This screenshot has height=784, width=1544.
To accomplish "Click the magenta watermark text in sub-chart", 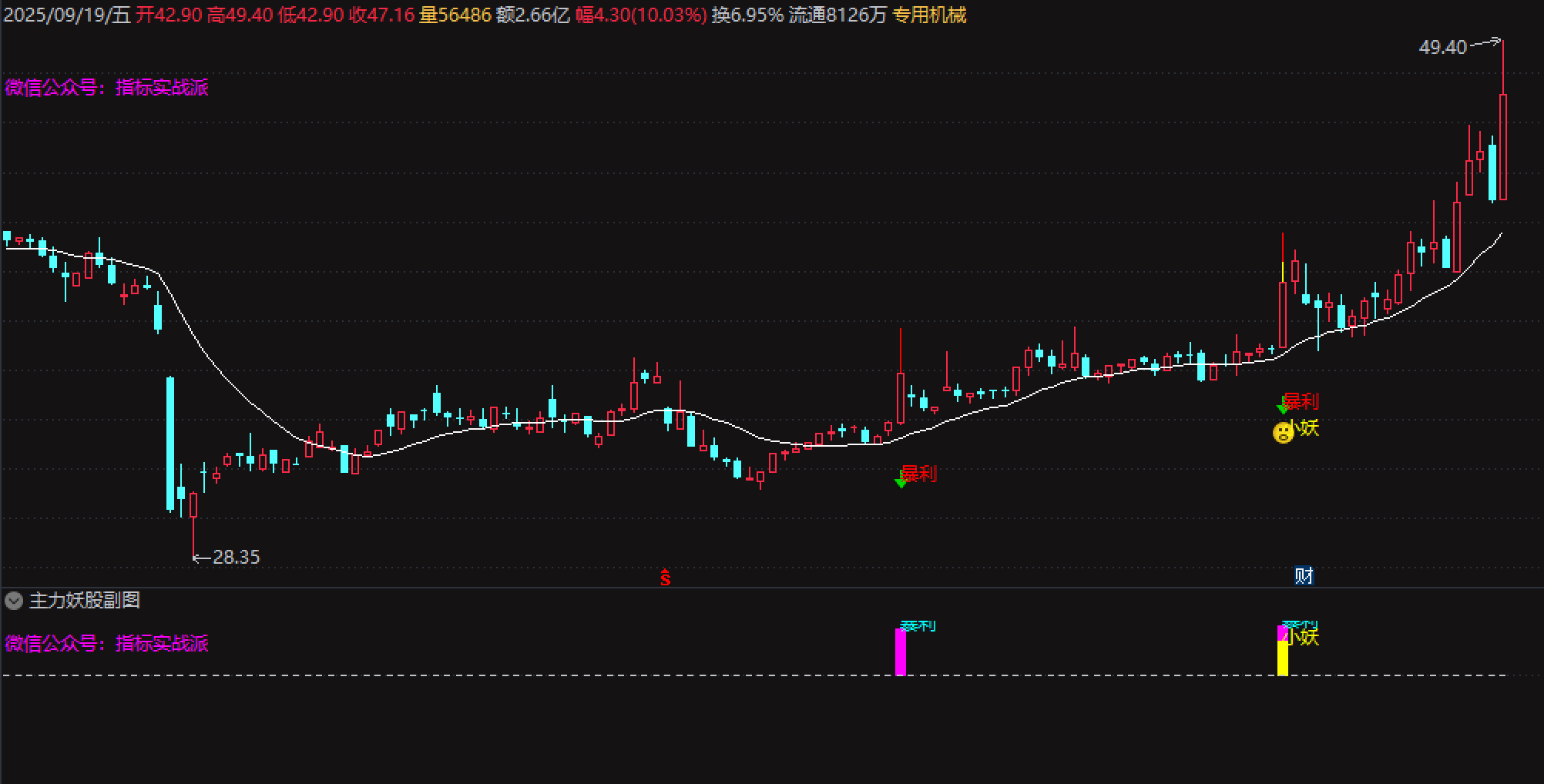I will coord(106,644).
